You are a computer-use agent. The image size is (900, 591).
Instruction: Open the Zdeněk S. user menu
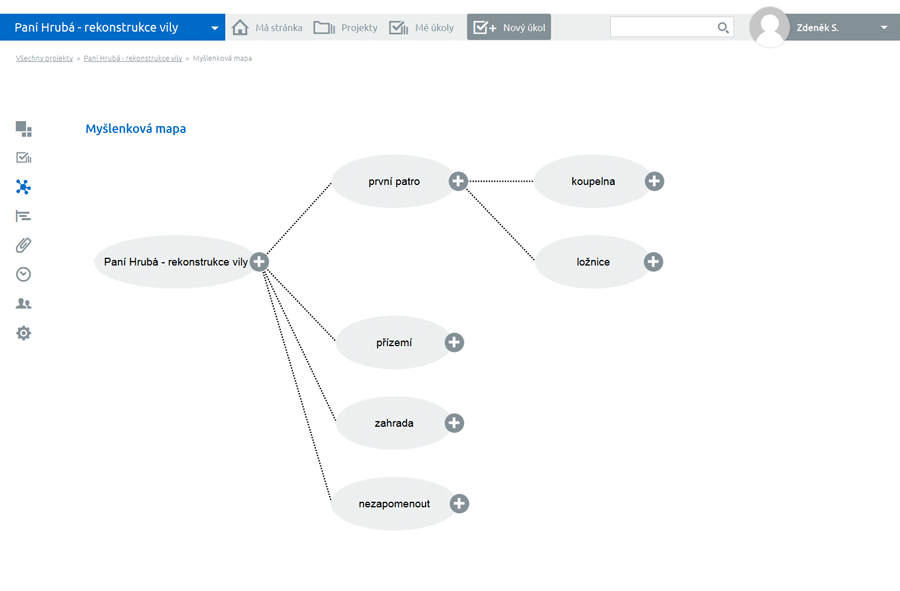point(883,28)
